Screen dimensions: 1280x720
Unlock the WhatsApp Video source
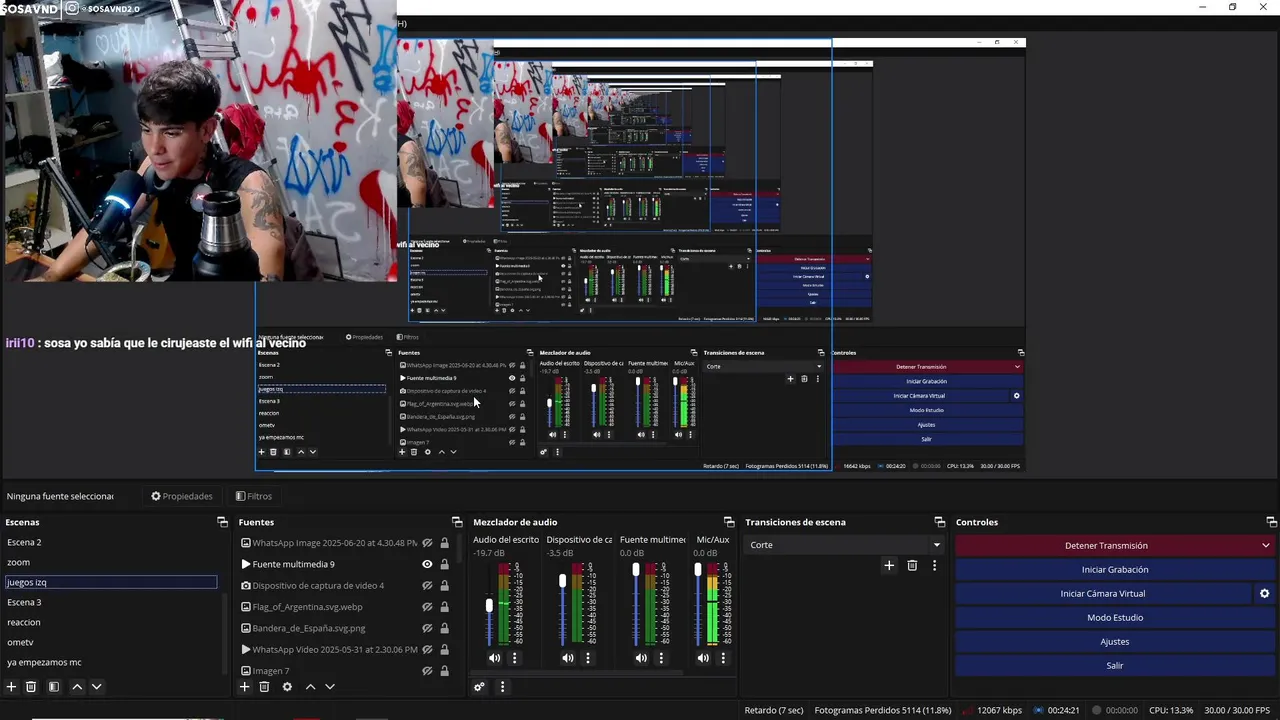click(444, 650)
